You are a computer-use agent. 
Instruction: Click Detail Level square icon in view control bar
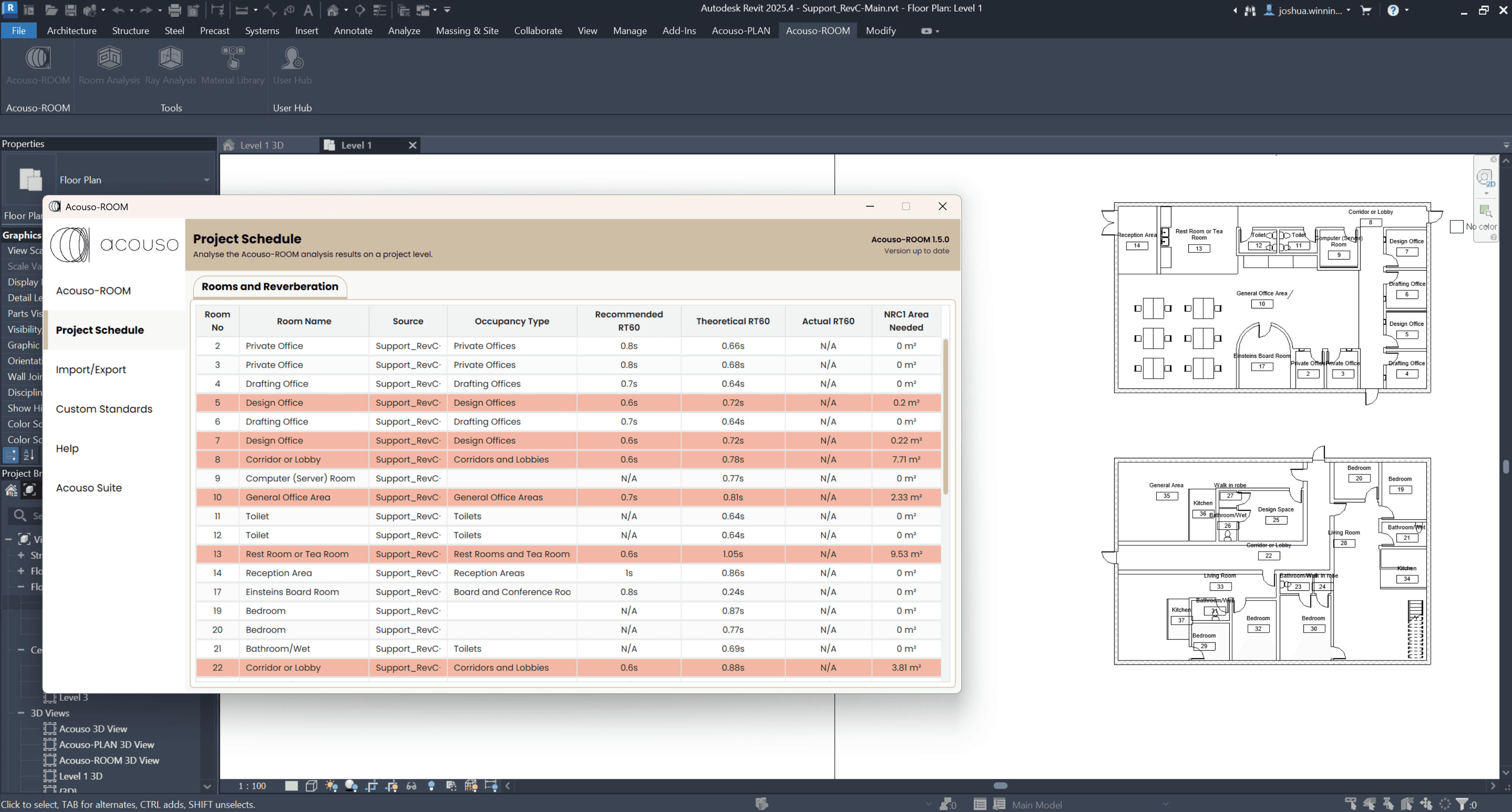(291, 786)
